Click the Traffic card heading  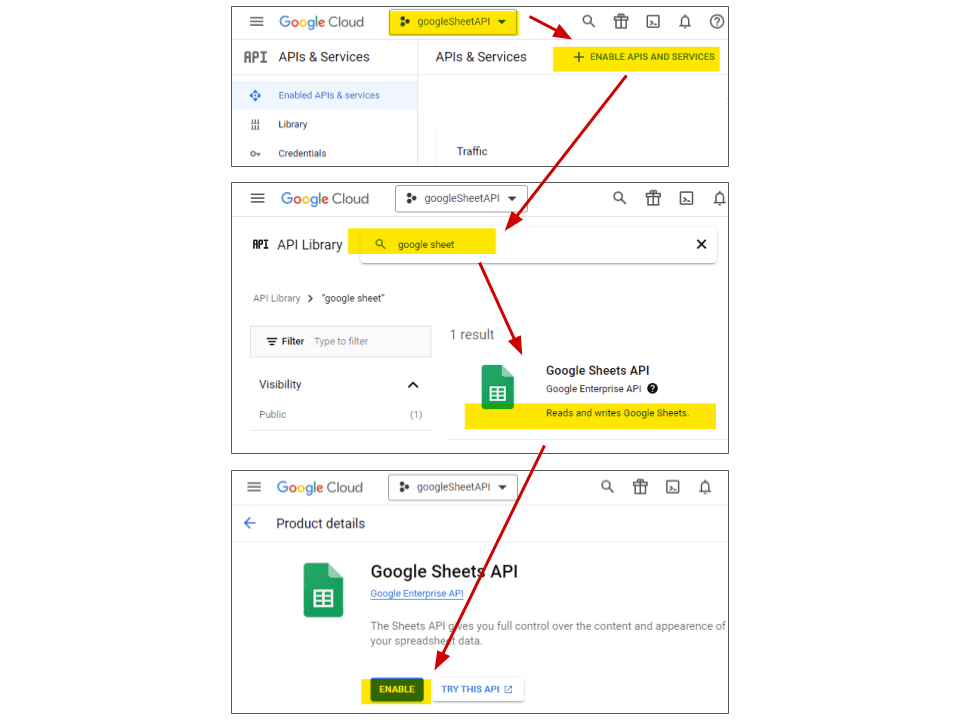[472, 151]
